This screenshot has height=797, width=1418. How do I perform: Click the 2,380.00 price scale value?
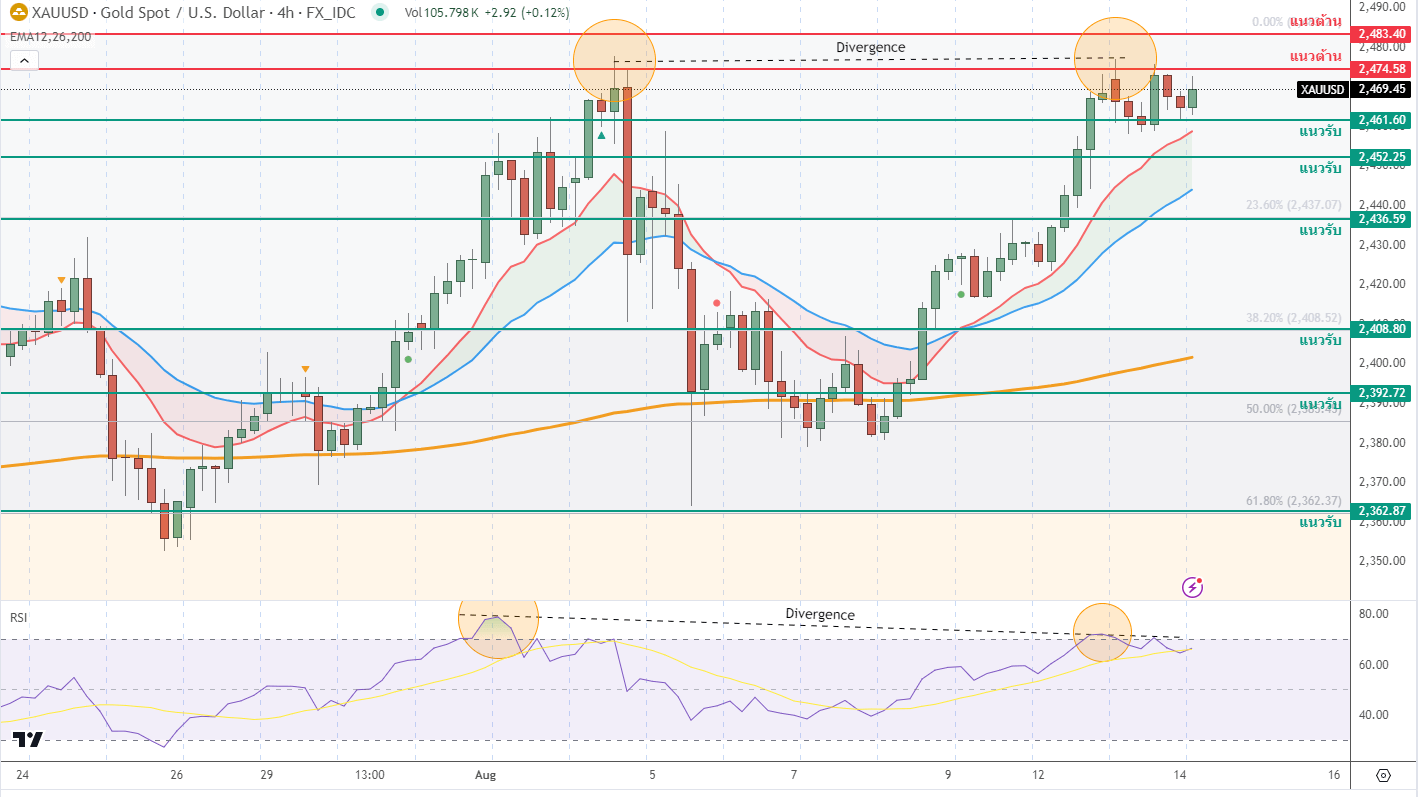click(x=1380, y=442)
